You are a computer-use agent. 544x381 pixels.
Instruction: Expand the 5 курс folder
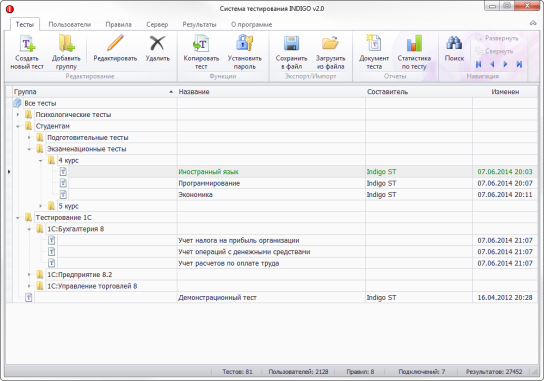[41, 206]
